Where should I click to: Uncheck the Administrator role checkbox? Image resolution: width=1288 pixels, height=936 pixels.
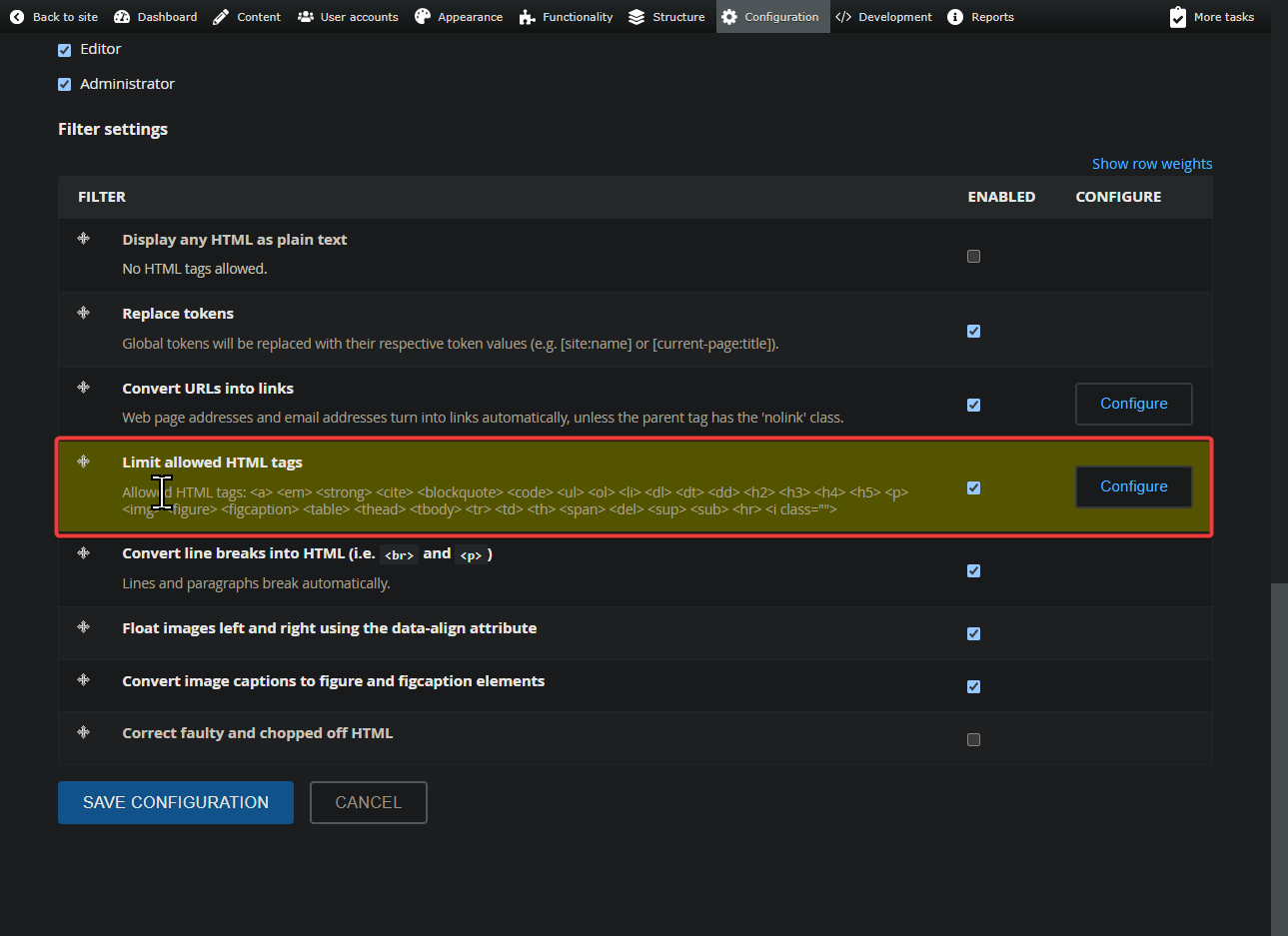click(64, 84)
